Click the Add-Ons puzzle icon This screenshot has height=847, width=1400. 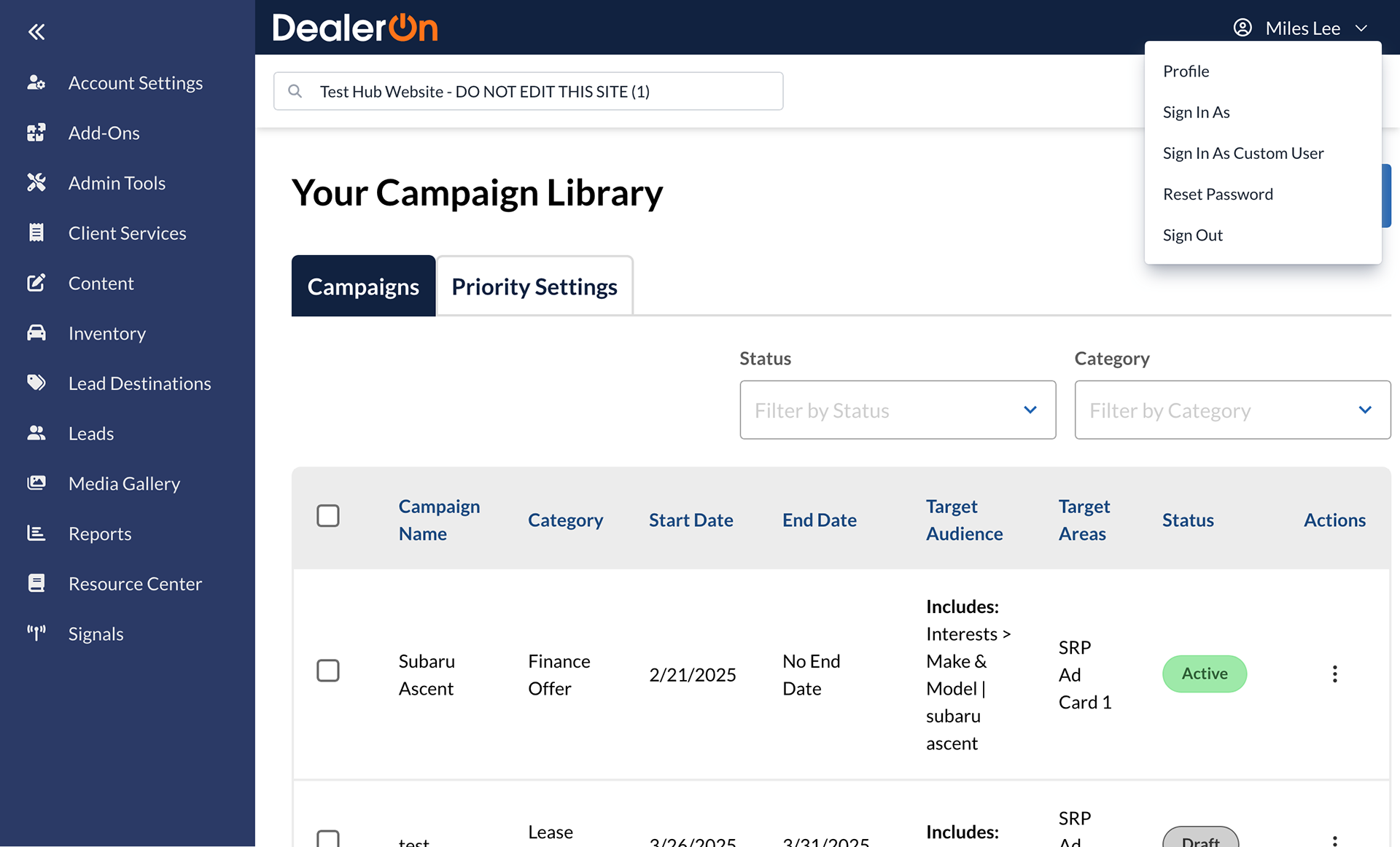point(36,133)
